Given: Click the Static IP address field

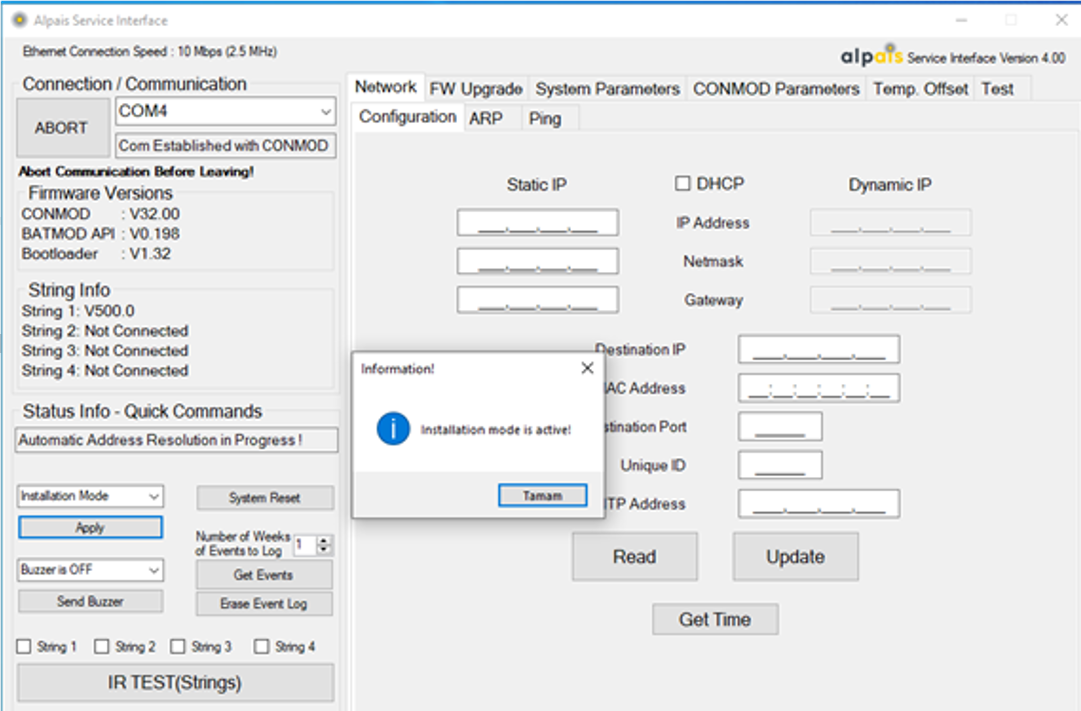Looking at the screenshot, I should point(538,223).
